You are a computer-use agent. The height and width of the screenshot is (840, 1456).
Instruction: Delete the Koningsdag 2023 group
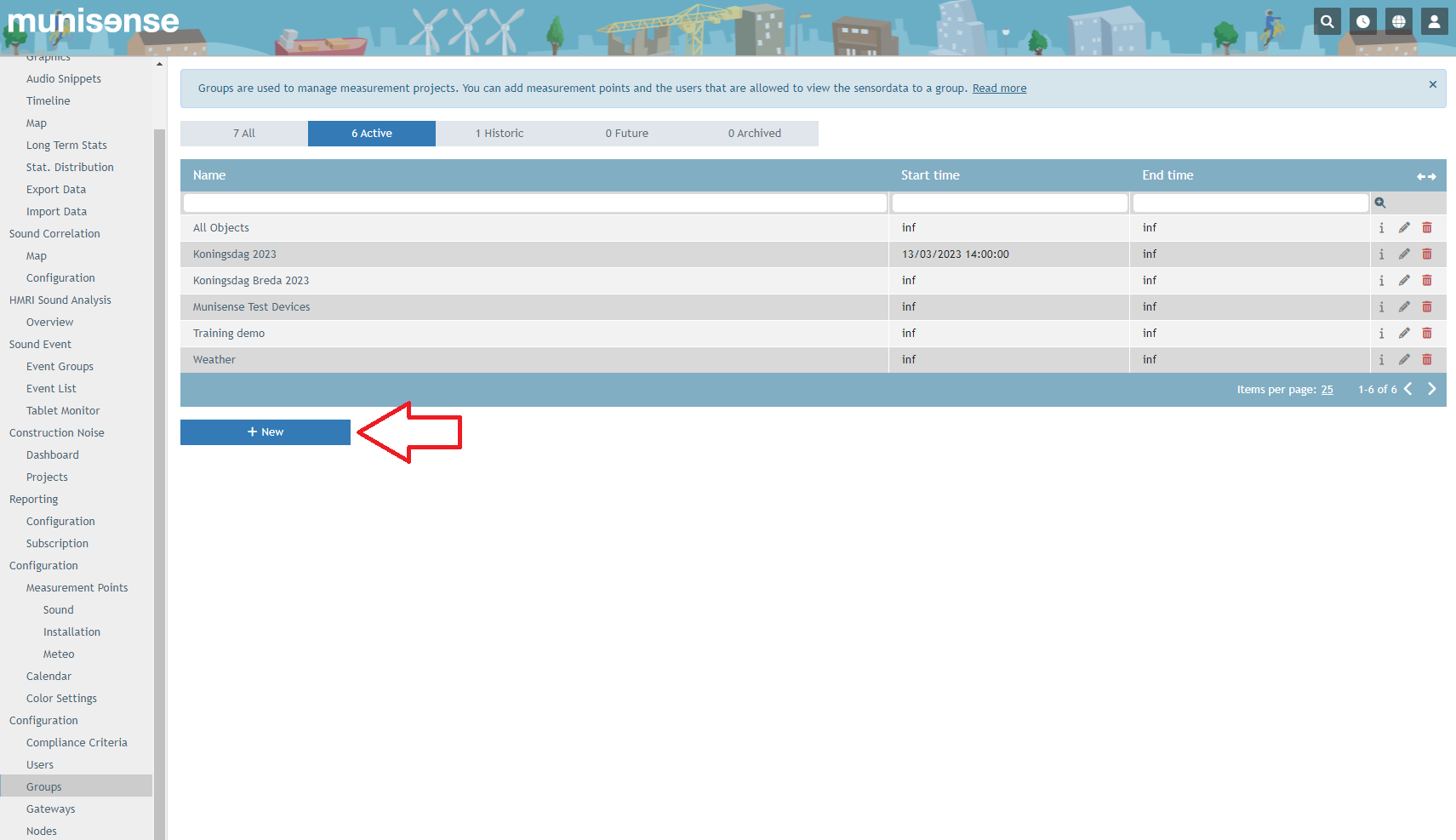click(x=1427, y=254)
